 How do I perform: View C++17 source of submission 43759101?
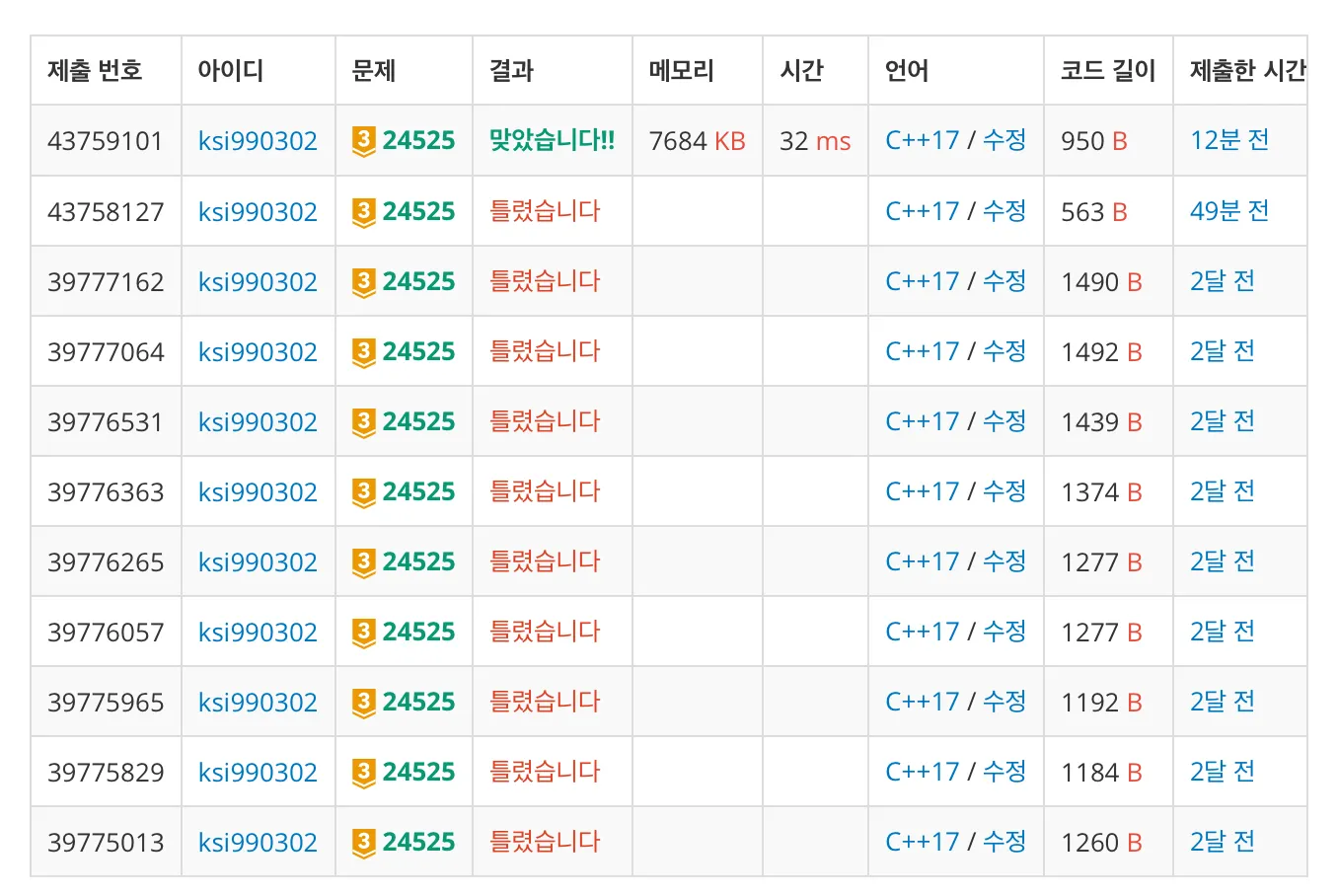pos(922,140)
